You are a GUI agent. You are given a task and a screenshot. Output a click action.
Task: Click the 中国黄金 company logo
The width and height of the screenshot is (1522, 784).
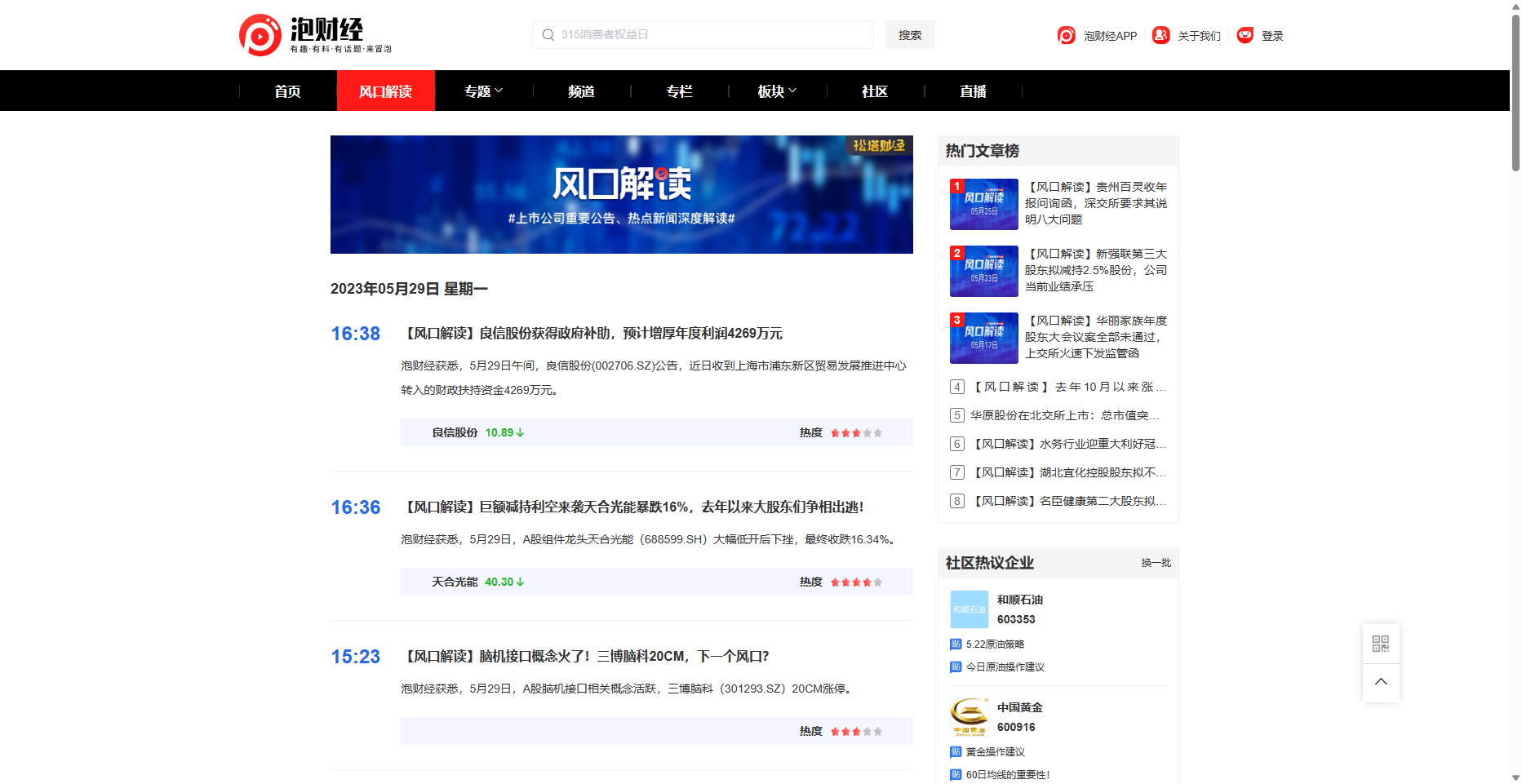tap(970, 717)
